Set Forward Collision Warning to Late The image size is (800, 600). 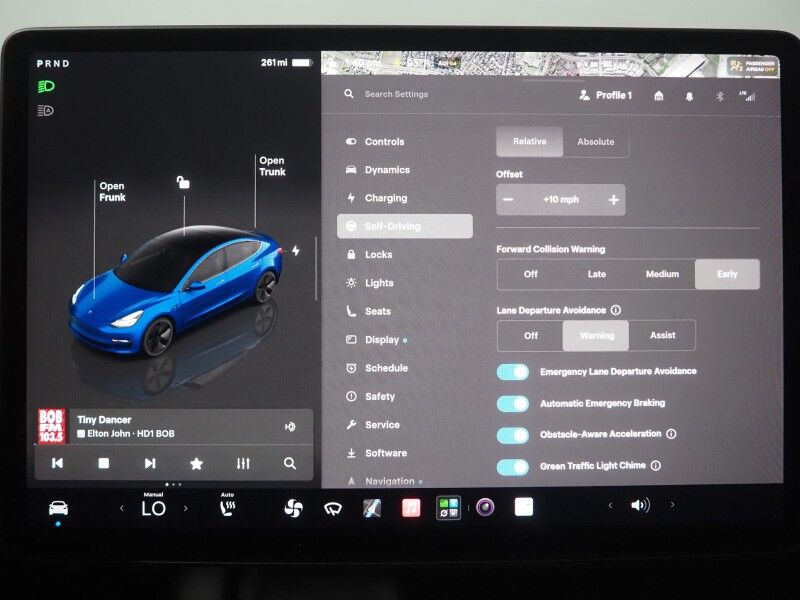tap(596, 274)
